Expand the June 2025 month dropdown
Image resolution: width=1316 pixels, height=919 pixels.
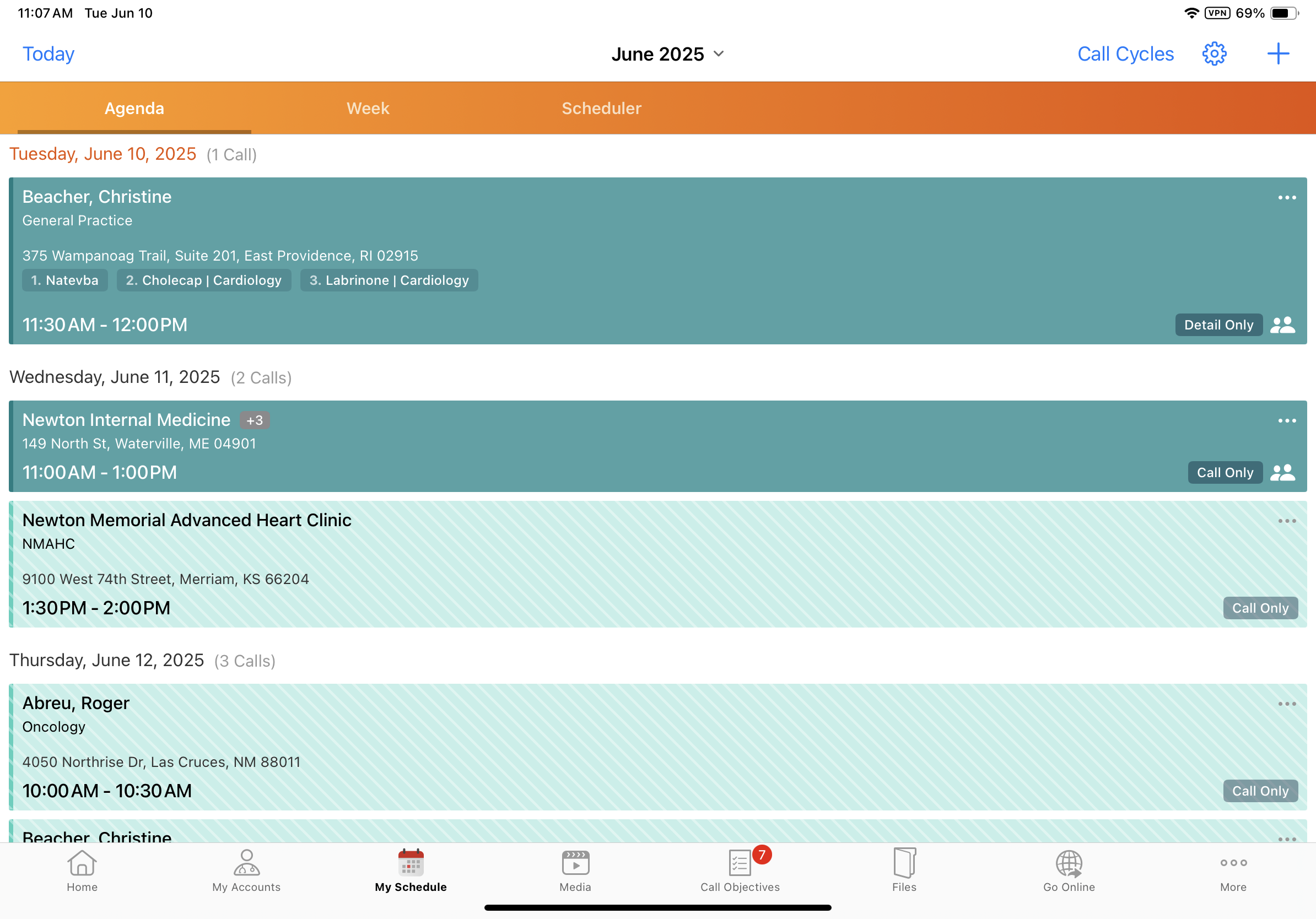pos(668,54)
